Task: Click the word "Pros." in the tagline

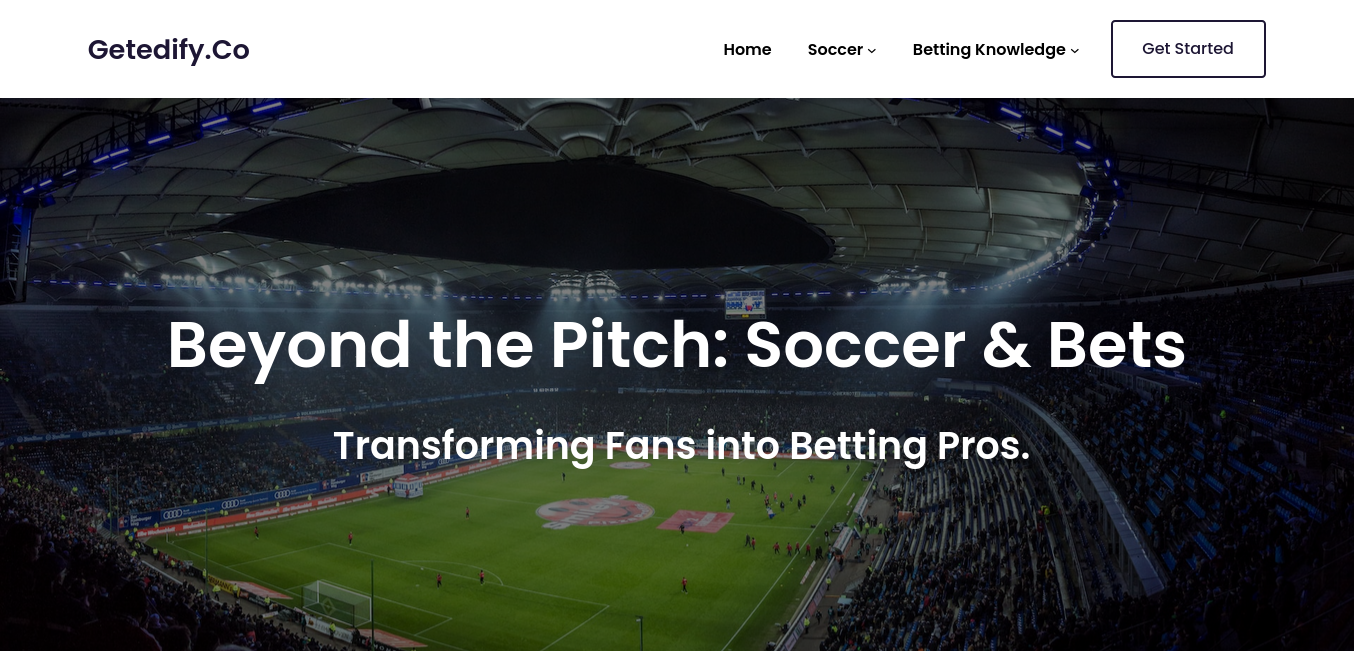Action: 983,446
